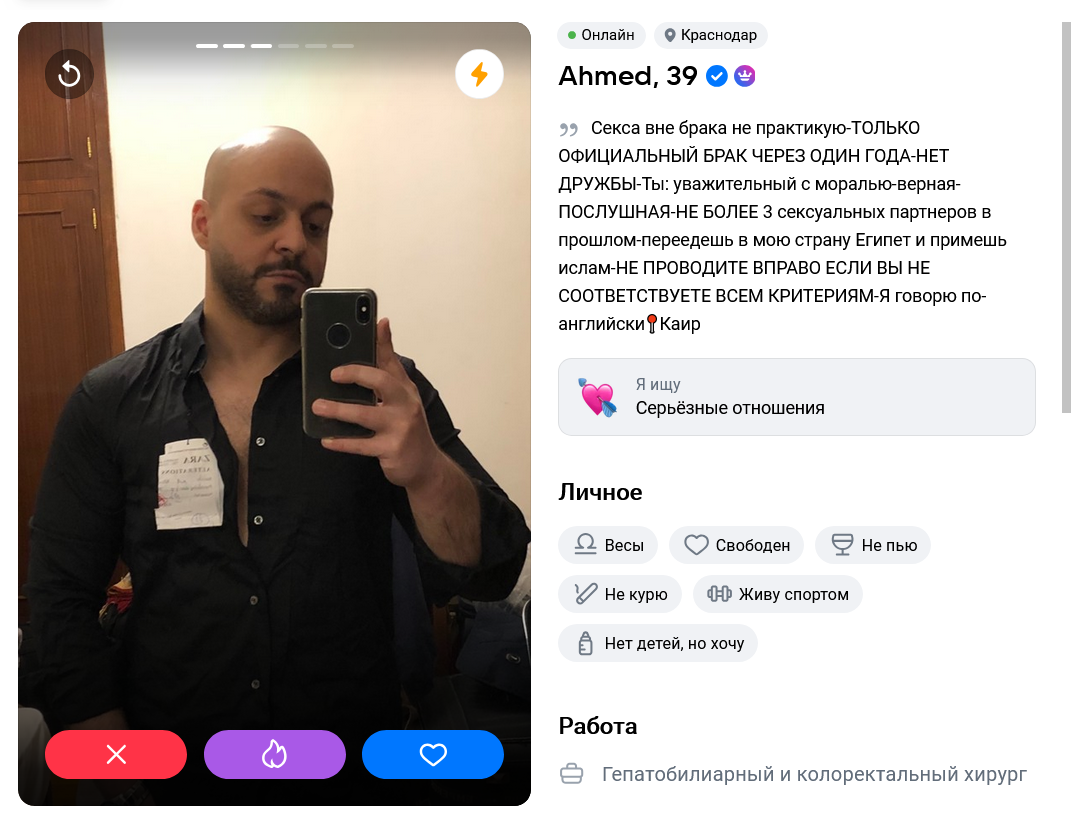Click the purple crown premium badge
This screenshot has width=1071, height=816.
click(745, 76)
